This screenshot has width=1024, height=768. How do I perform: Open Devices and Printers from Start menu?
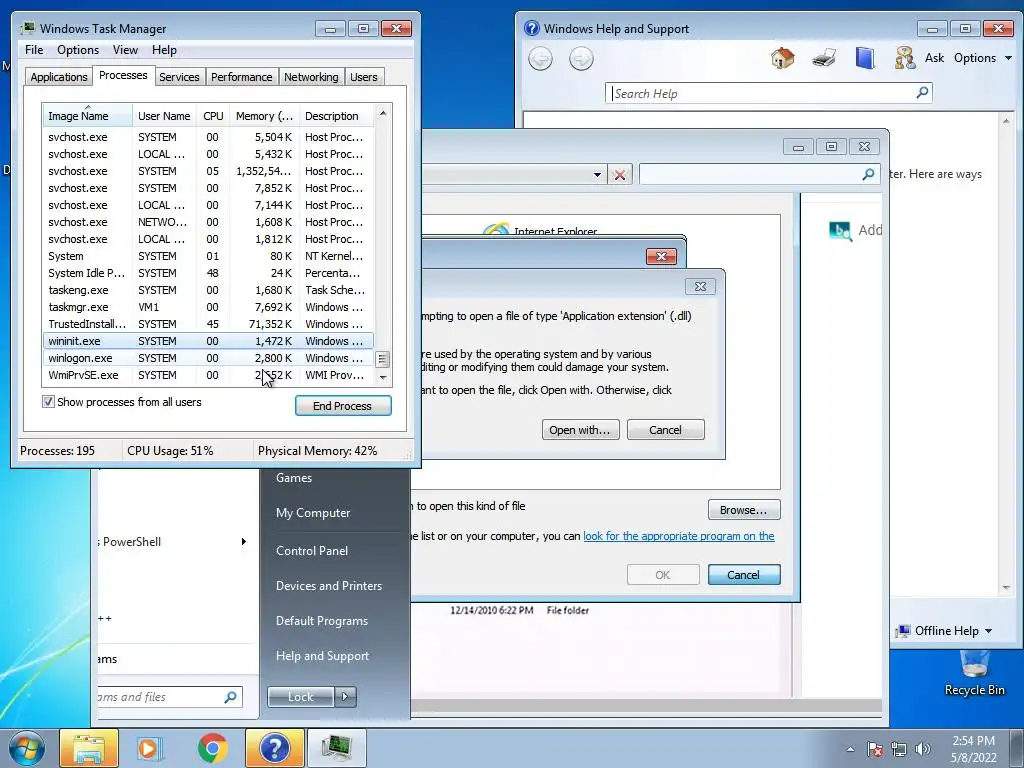click(328, 586)
